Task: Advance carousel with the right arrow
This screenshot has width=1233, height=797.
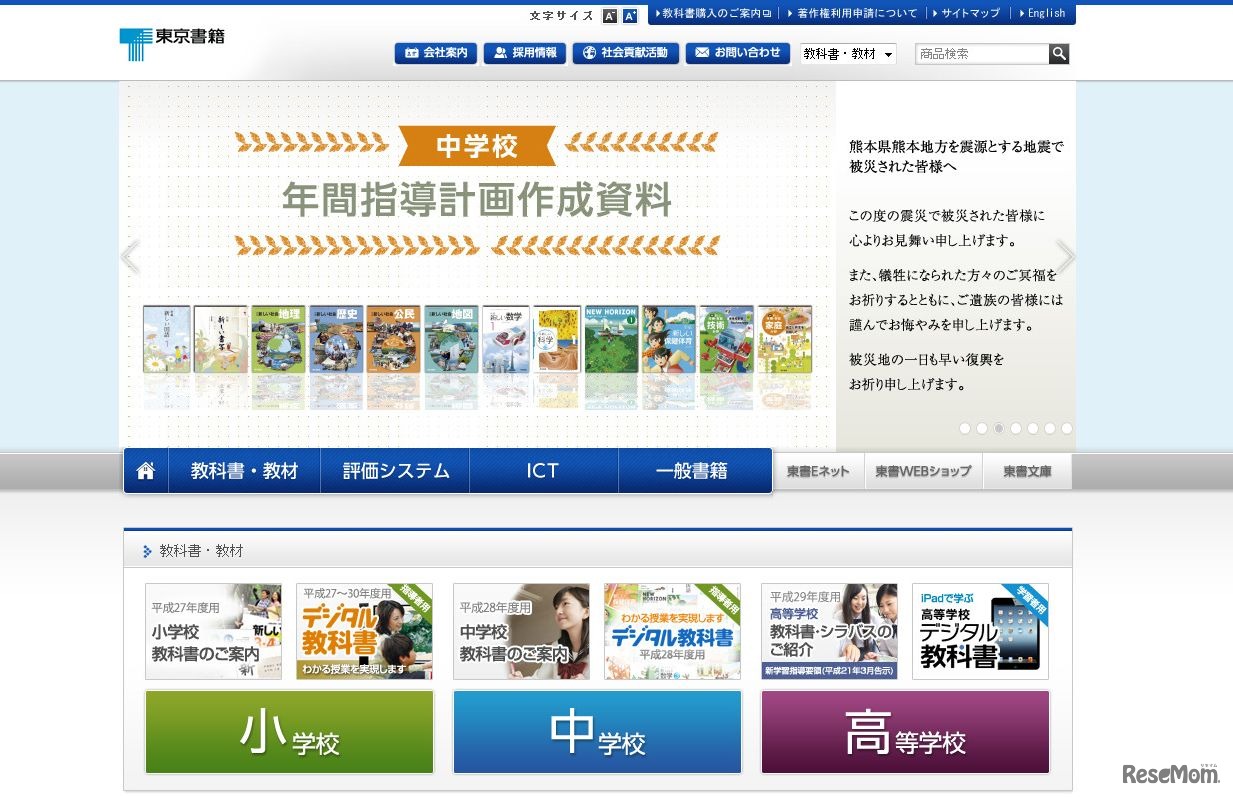Action: click(x=1066, y=257)
